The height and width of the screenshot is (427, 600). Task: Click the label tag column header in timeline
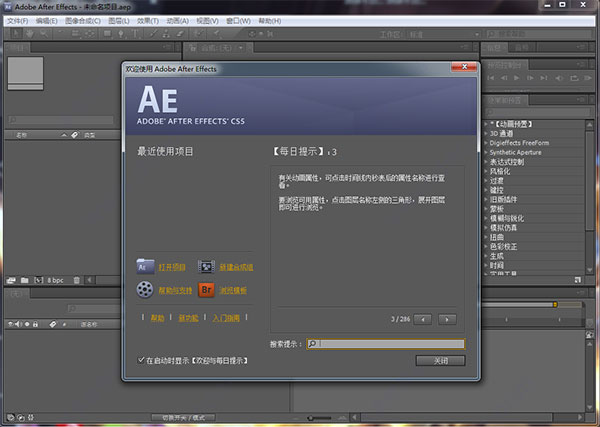(x=53, y=324)
